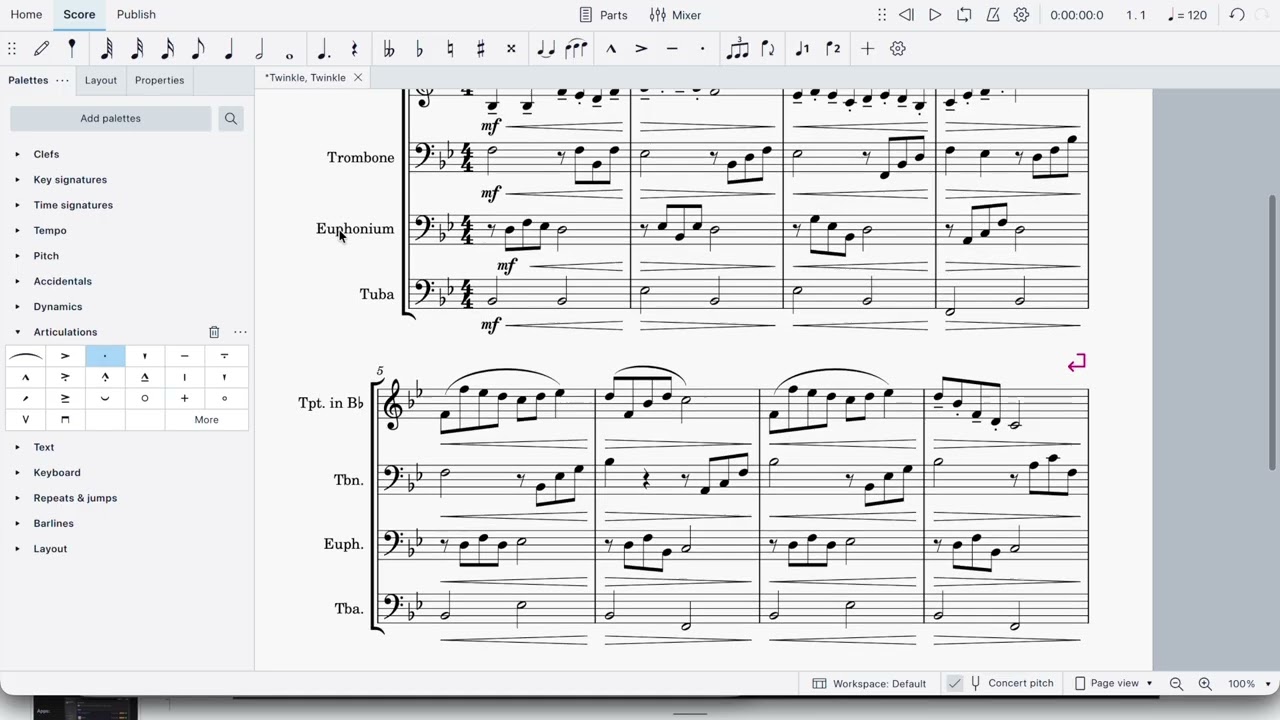The height and width of the screenshot is (720, 1280).
Task: Click the tuplet icon
Action: click(738, 48)
